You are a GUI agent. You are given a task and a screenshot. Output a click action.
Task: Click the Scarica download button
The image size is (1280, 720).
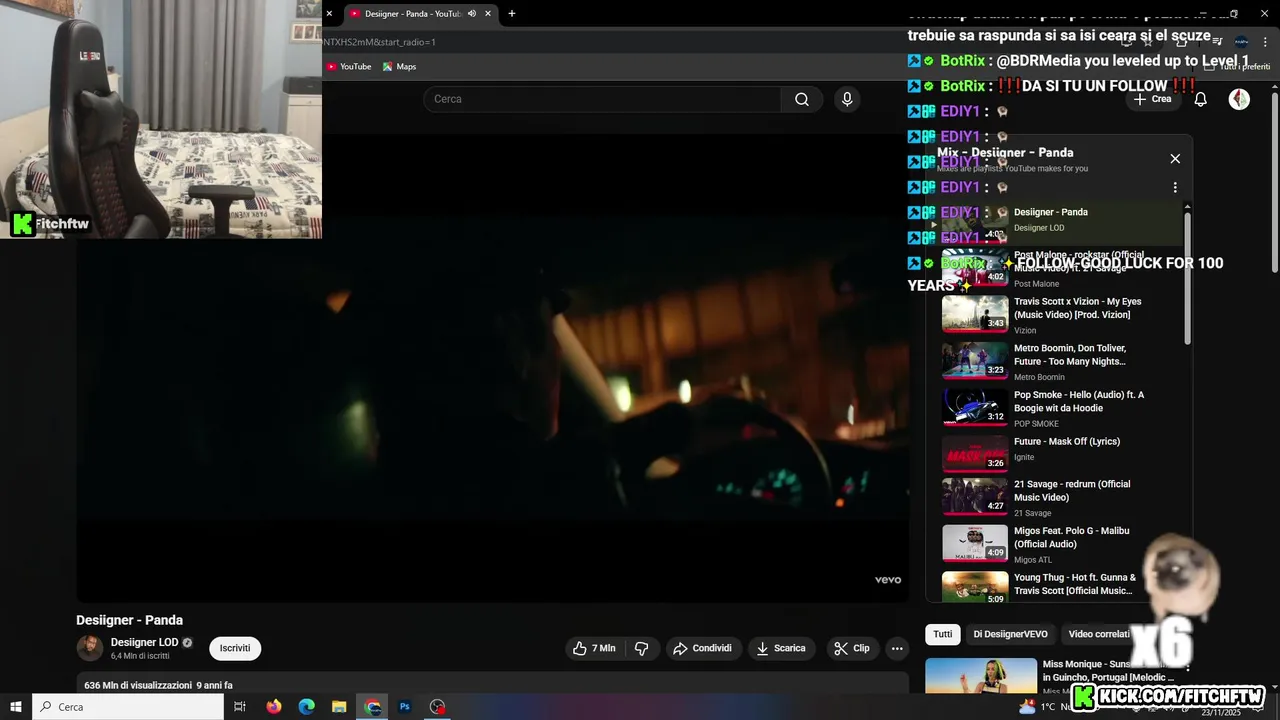click(781, 648)
